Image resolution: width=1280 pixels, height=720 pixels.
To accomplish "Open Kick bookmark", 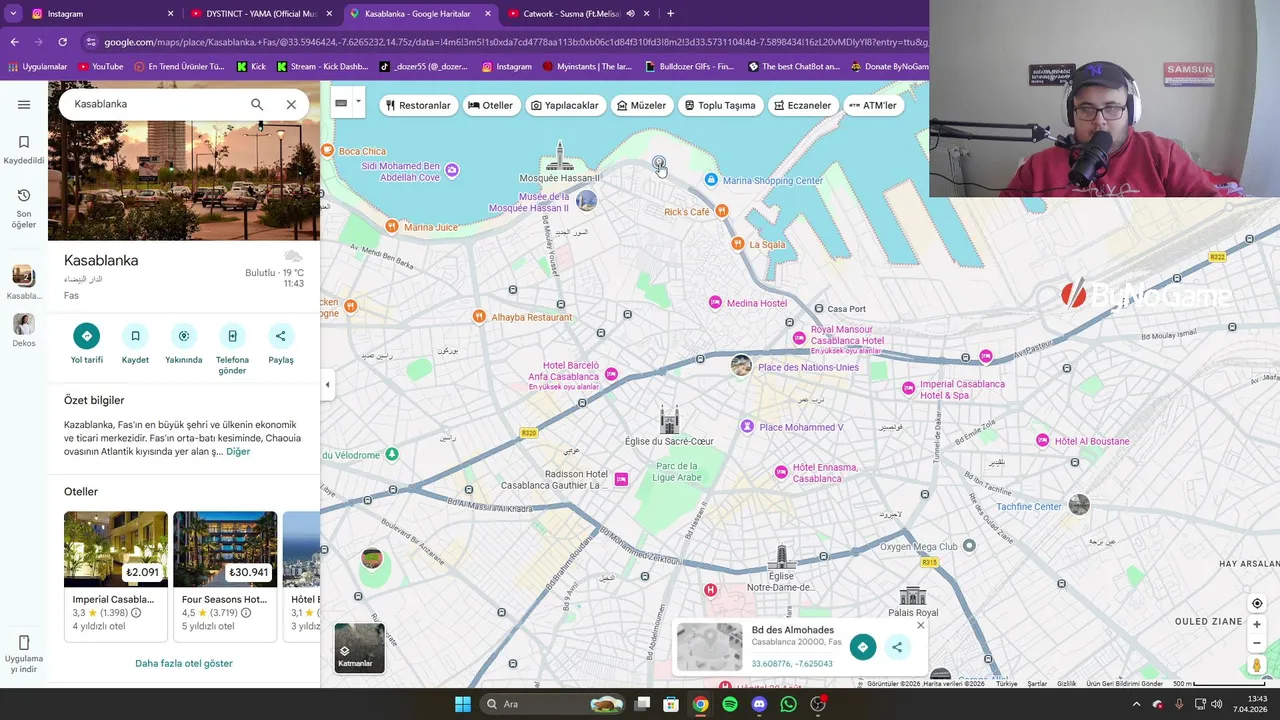I will pos(251,67).
